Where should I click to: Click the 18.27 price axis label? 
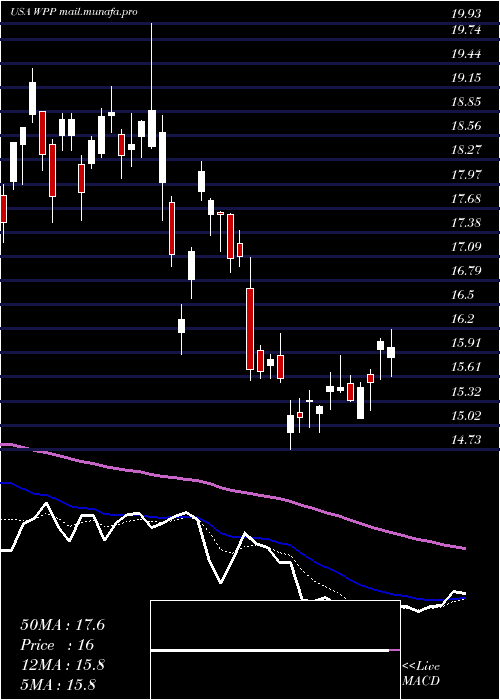tap(466, 150)
